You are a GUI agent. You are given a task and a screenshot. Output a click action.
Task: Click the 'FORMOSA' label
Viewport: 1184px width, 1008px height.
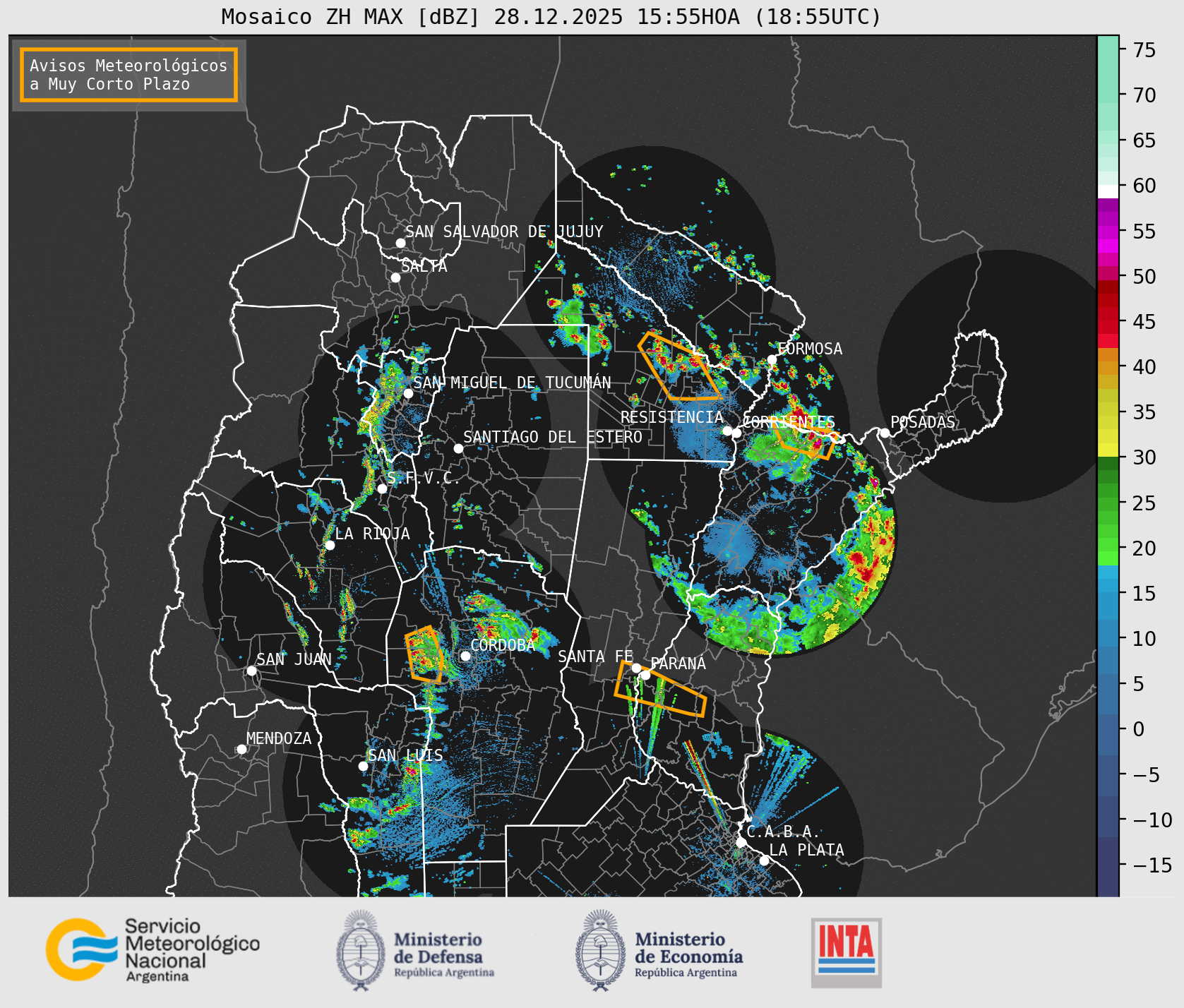point(810,349)
